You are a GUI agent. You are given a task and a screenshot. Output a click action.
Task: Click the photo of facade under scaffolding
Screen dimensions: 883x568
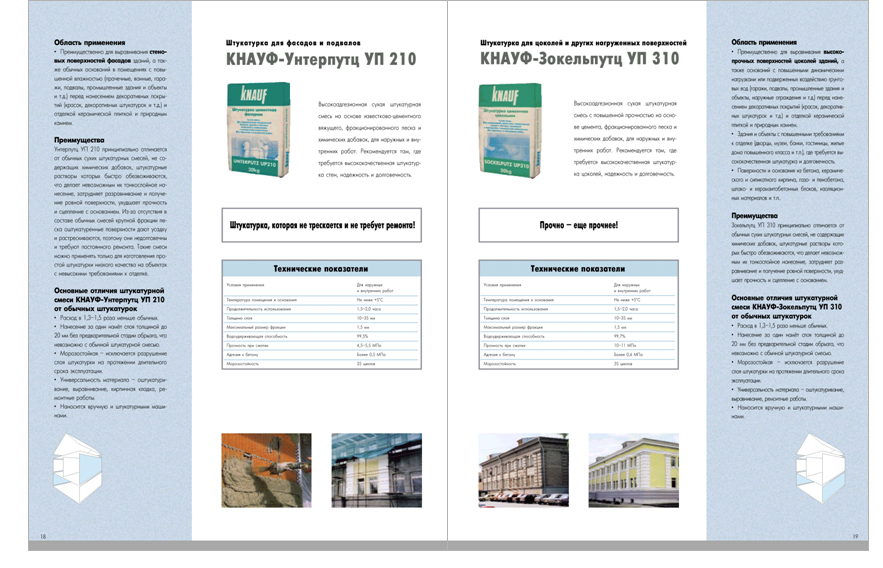[x=377, y=471]
